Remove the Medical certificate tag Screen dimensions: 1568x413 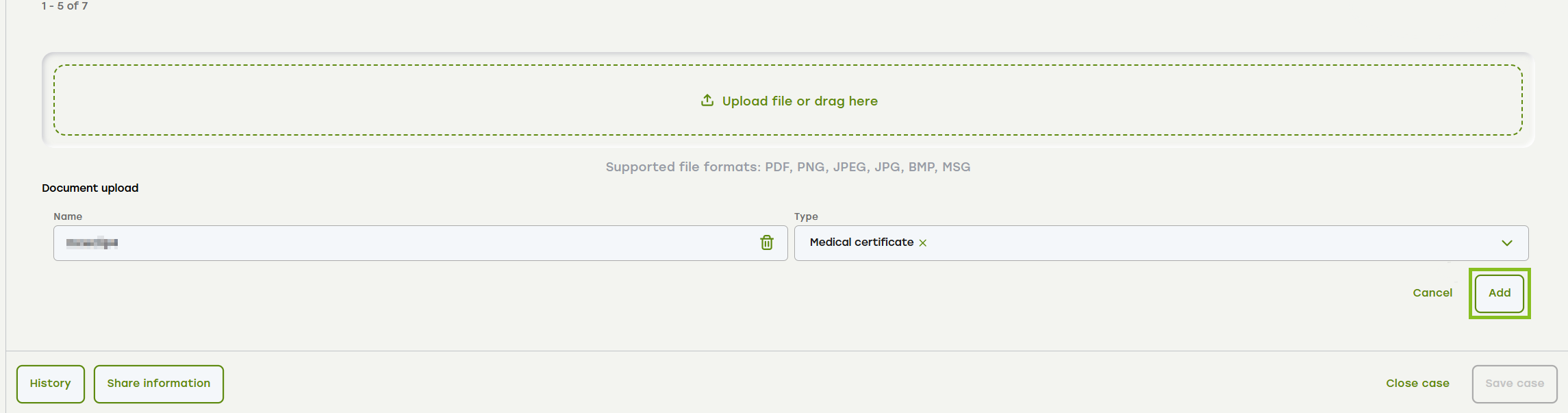coord(923,243)
